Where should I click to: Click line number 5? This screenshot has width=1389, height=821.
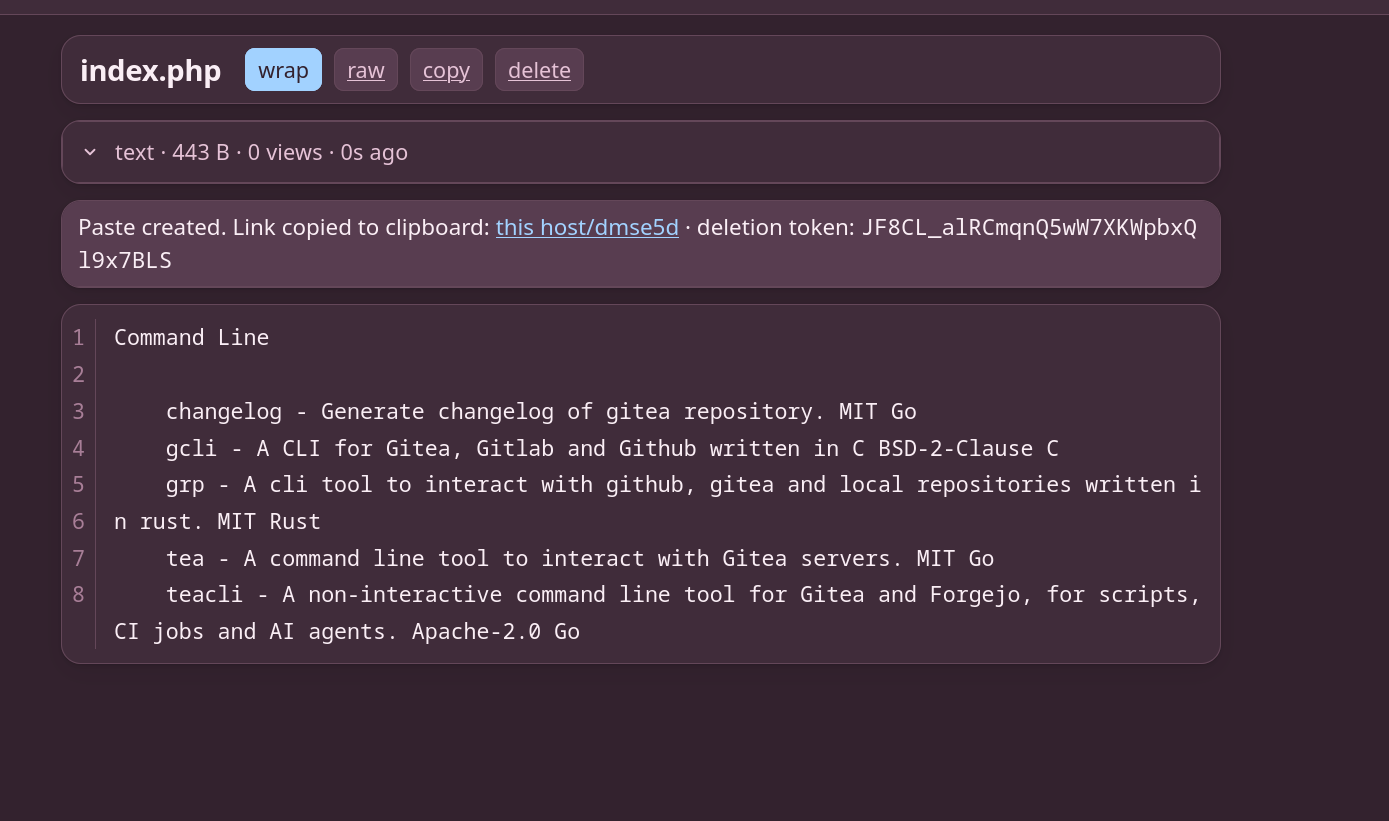pos(78,484)
